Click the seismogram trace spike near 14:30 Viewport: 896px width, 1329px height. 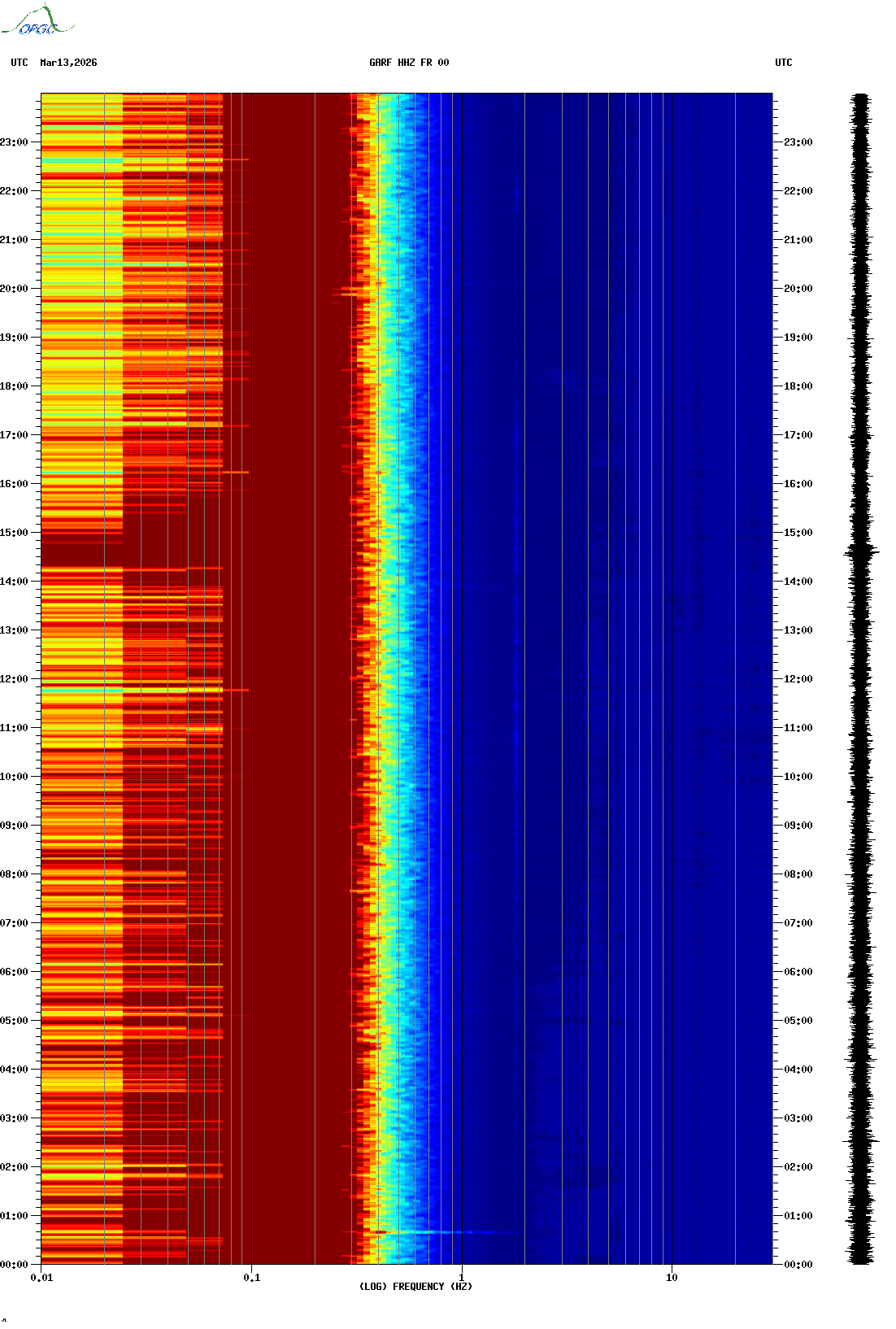coord(861,553)
